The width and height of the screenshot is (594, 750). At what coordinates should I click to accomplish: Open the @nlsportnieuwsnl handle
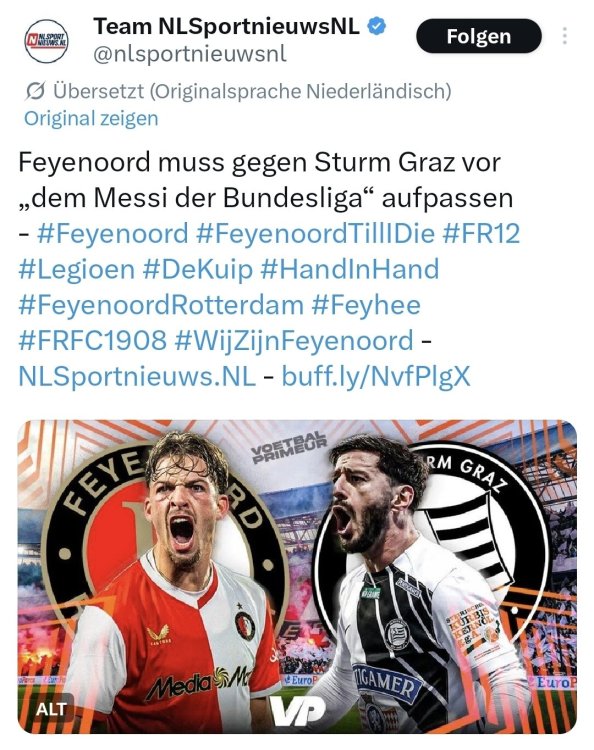point(190,54)
